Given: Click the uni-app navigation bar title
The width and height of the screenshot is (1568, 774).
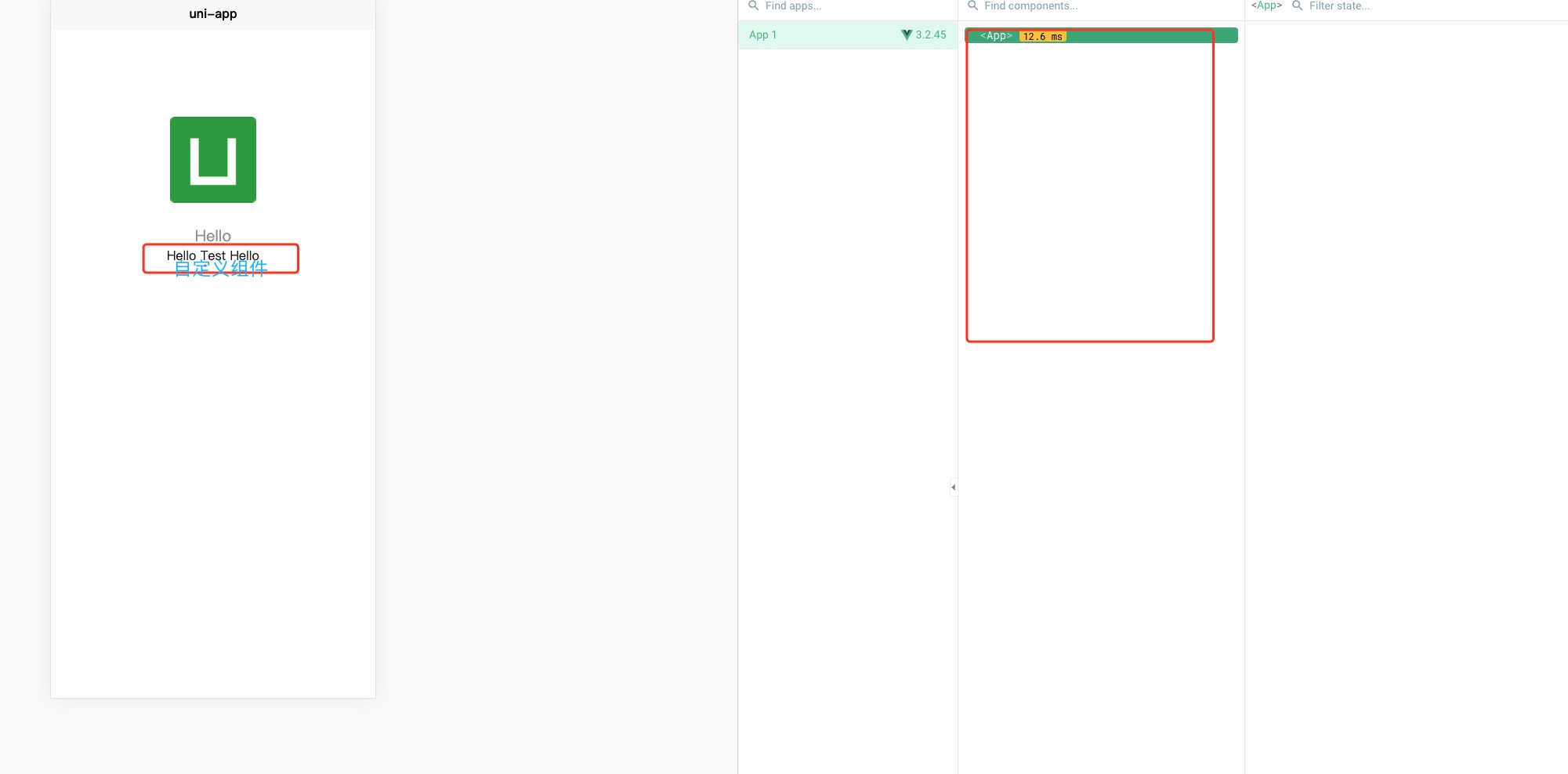Looking at the screenshot, I should (x=213, y=14).
